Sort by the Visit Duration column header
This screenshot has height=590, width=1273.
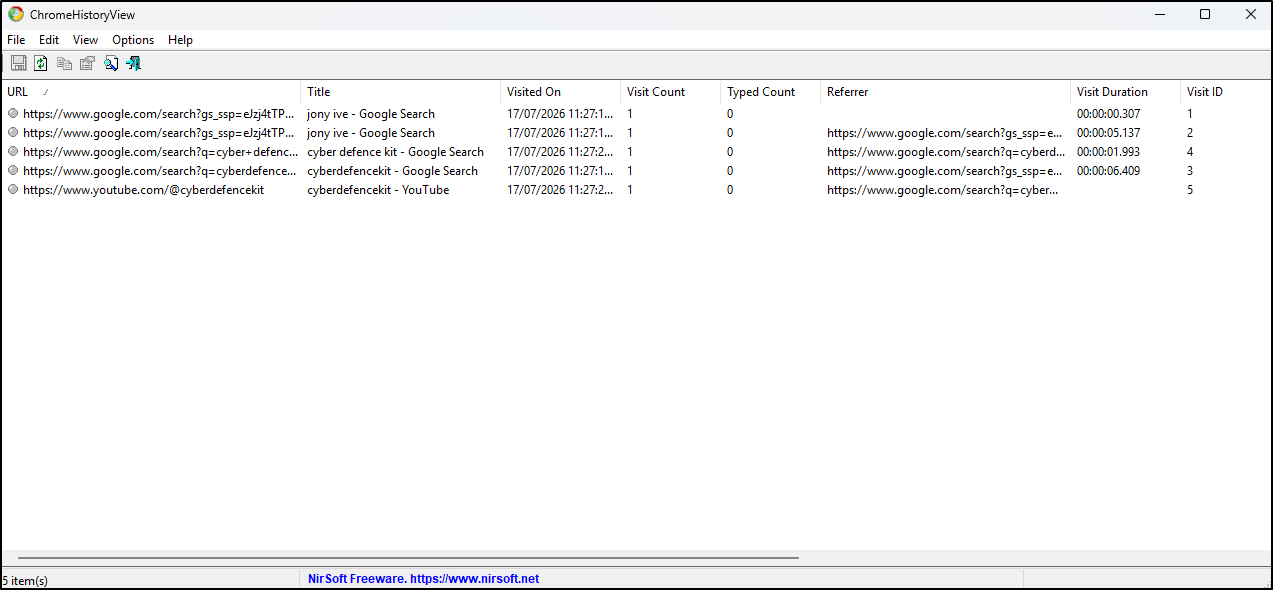point(1125,92)
